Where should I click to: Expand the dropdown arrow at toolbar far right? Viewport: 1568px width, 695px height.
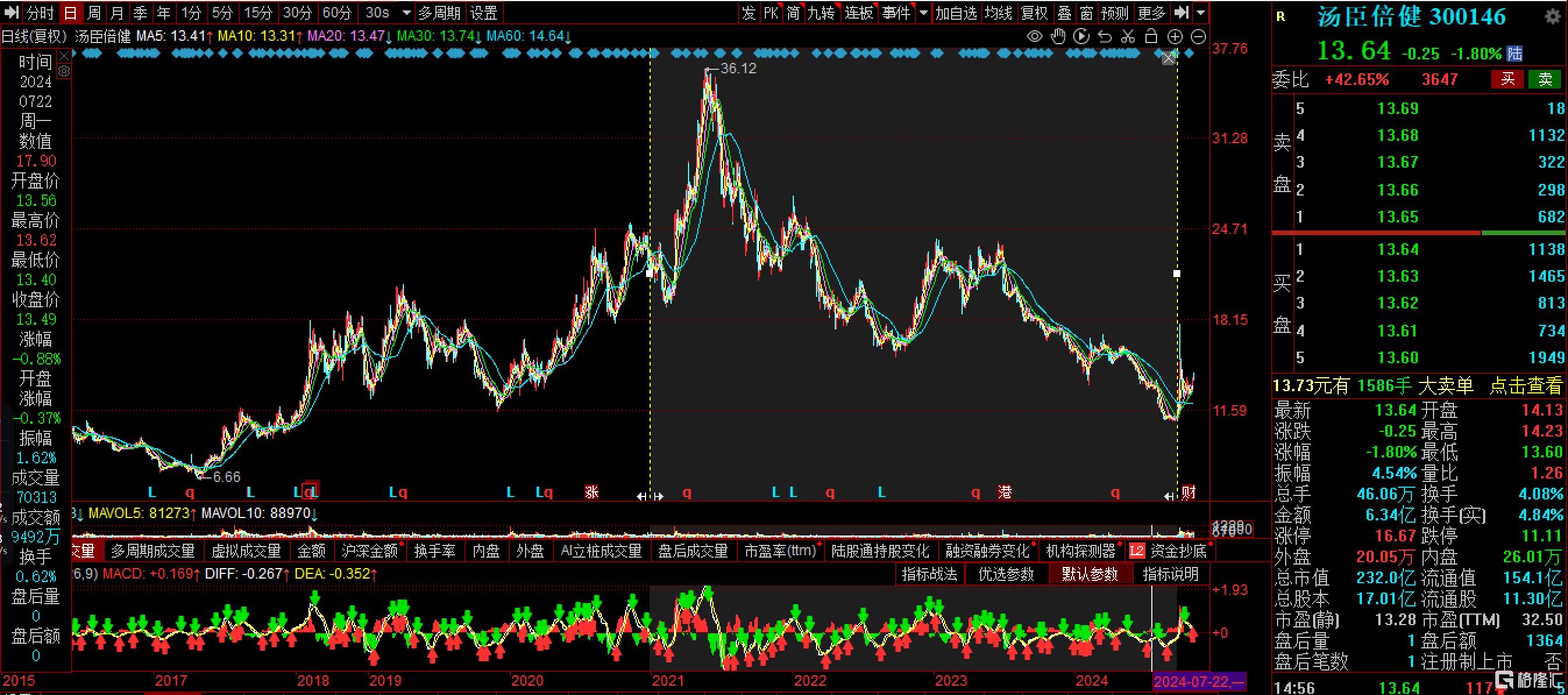1200,13
